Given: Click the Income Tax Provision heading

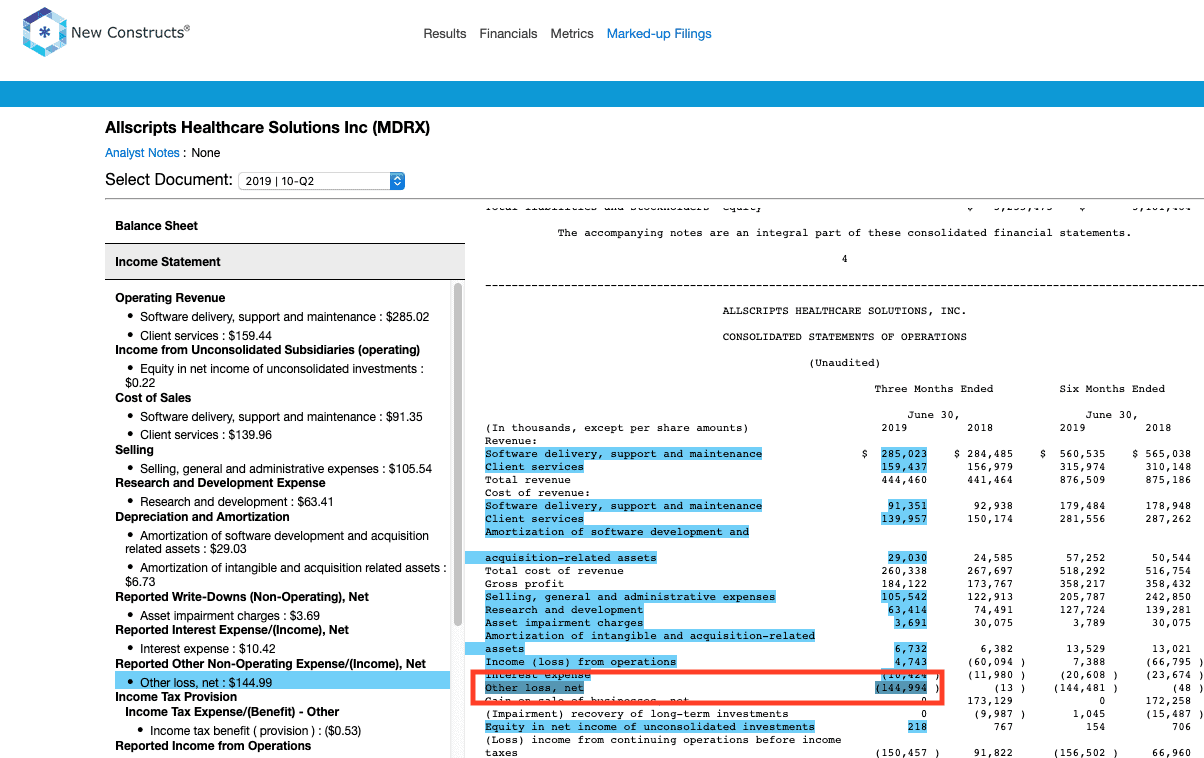Looking at the screenshot, I should (x=176, y=697).
